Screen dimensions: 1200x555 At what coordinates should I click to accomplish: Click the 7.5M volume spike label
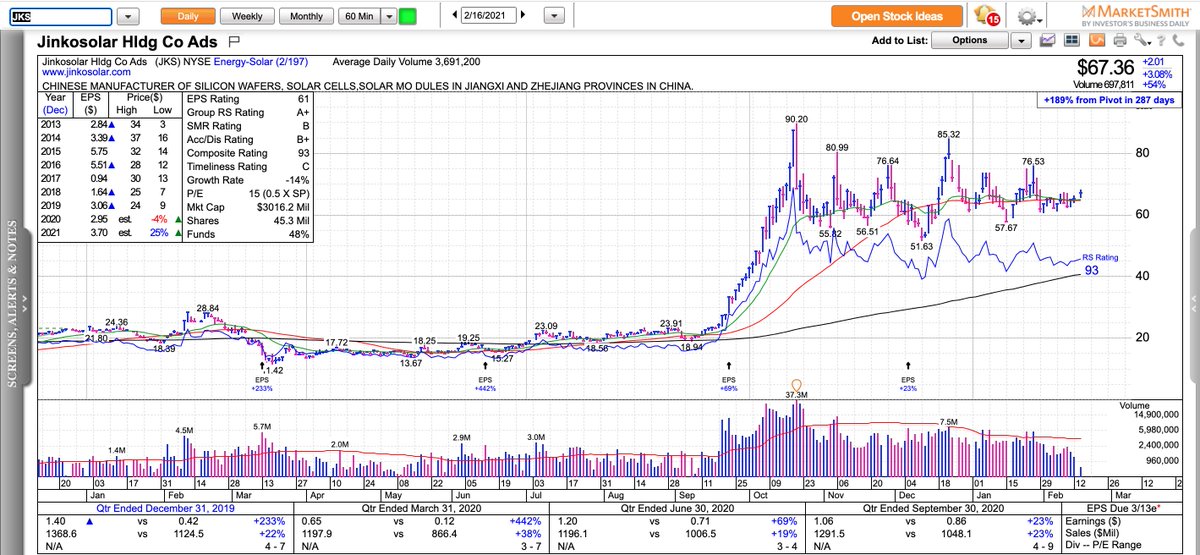(x=949, y=421)
